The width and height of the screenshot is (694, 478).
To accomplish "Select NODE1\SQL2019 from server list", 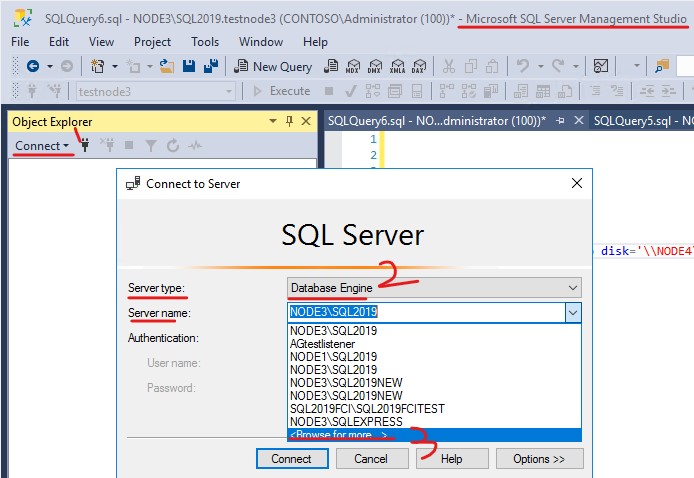I will (x=434, y=357).
